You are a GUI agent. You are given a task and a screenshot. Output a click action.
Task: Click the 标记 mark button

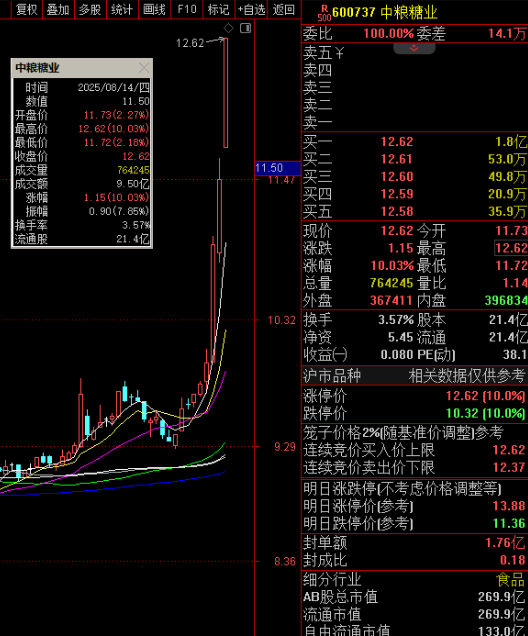[219, 9]
